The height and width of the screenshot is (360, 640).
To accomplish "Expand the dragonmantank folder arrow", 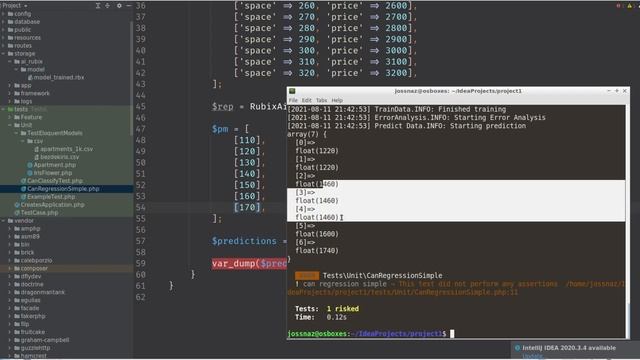I will (x=10, y=292).
